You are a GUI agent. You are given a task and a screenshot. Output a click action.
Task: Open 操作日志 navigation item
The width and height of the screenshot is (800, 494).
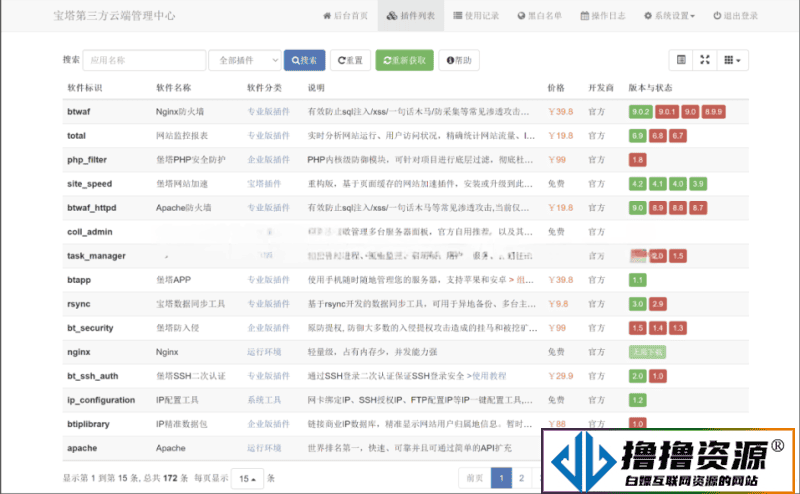coord(603,16)
